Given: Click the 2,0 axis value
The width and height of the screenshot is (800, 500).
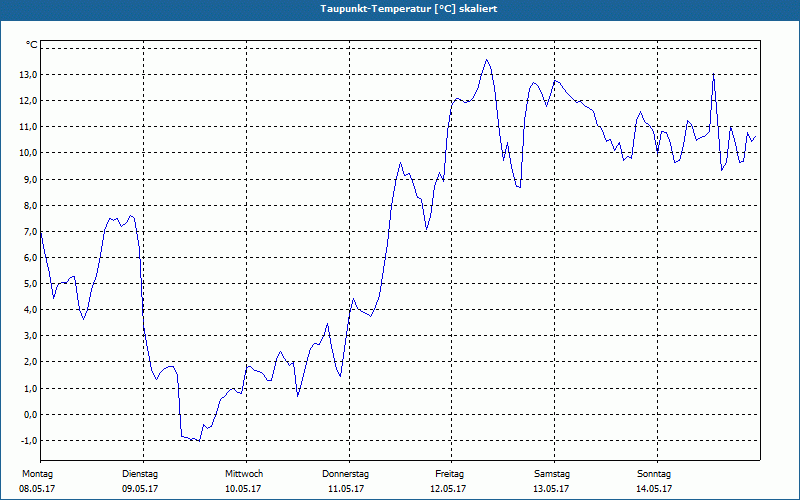Looking at the screenshot, I should 30,362.
